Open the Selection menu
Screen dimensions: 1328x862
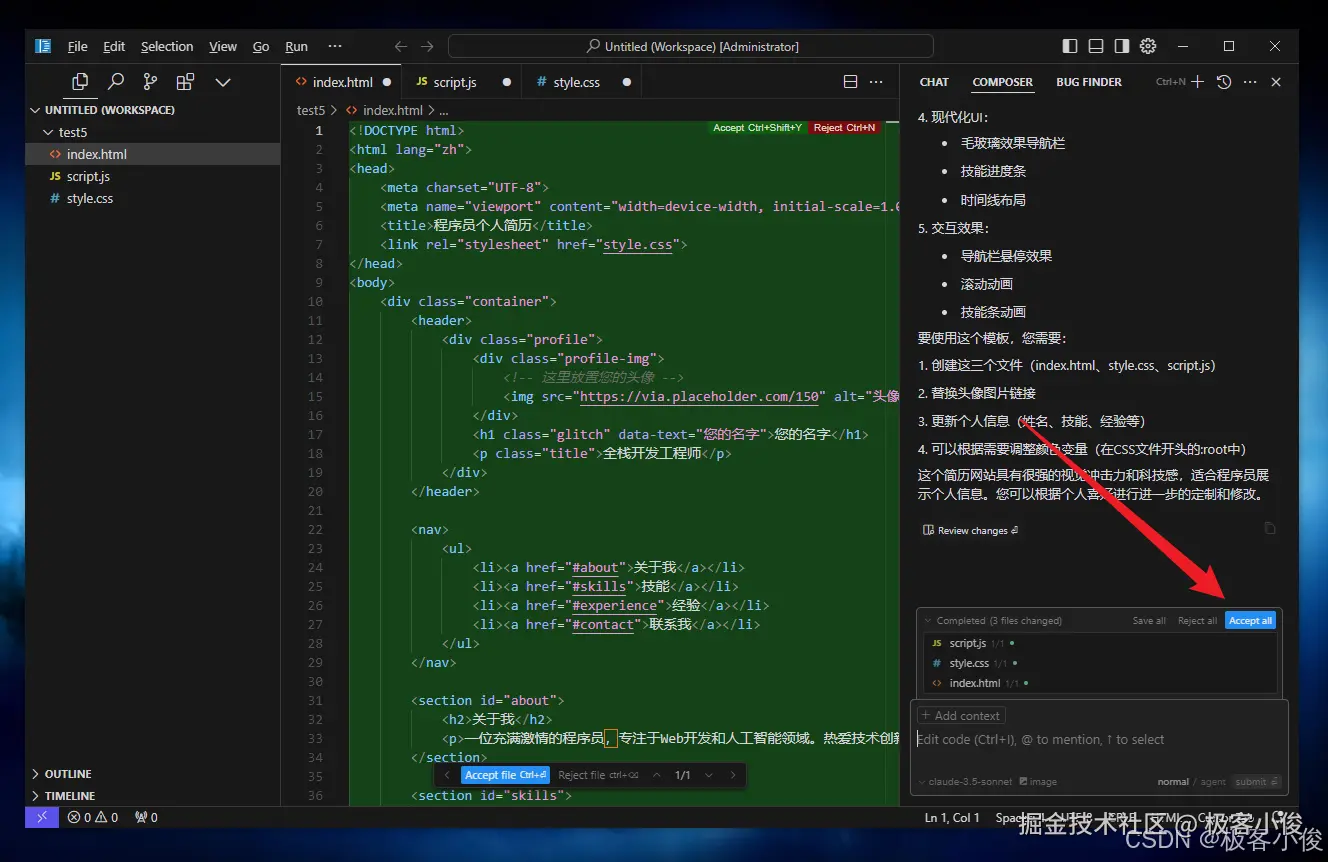(166, 46)
